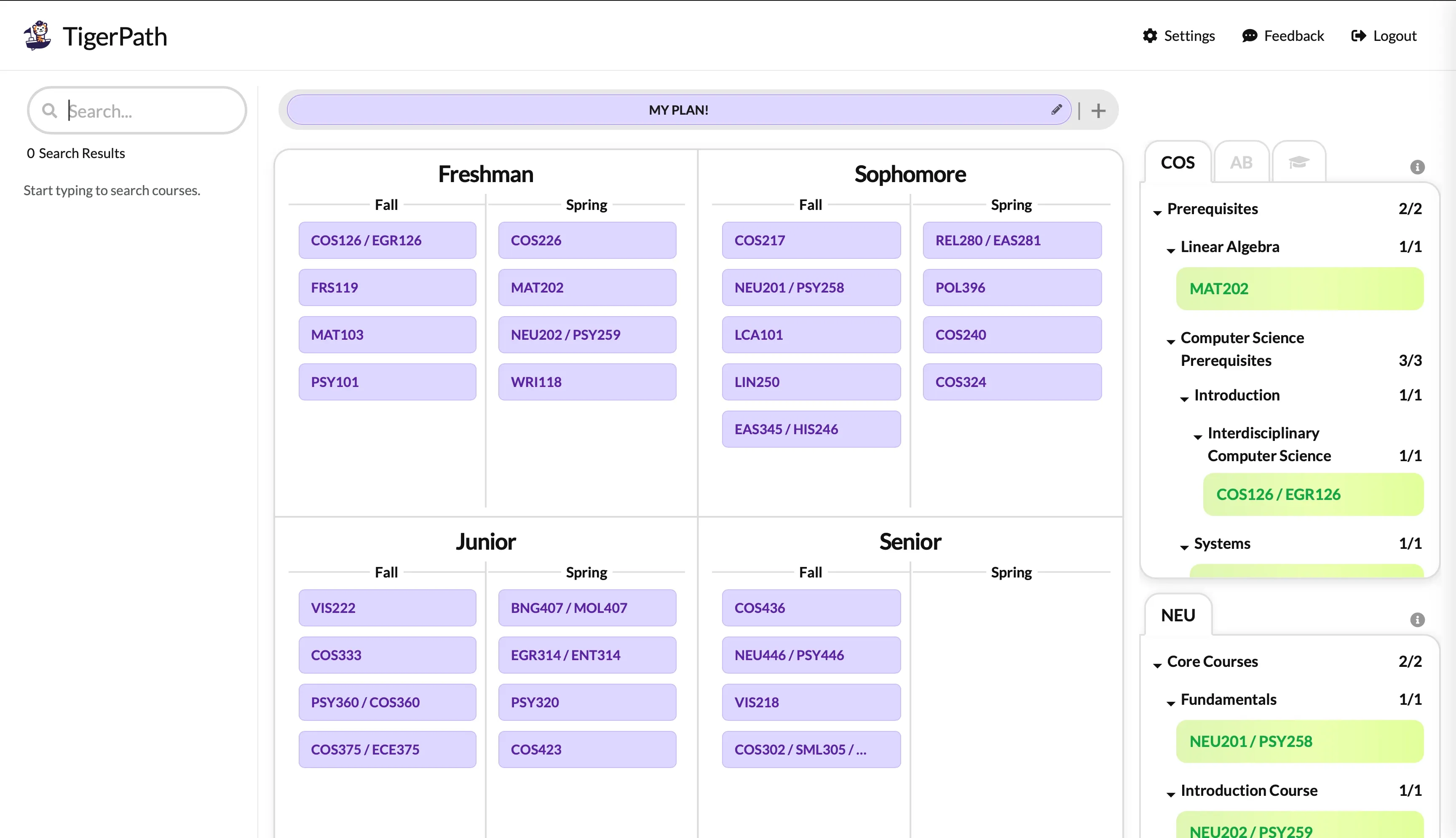Open the graduation cap requirements tab

[1299, 162]
